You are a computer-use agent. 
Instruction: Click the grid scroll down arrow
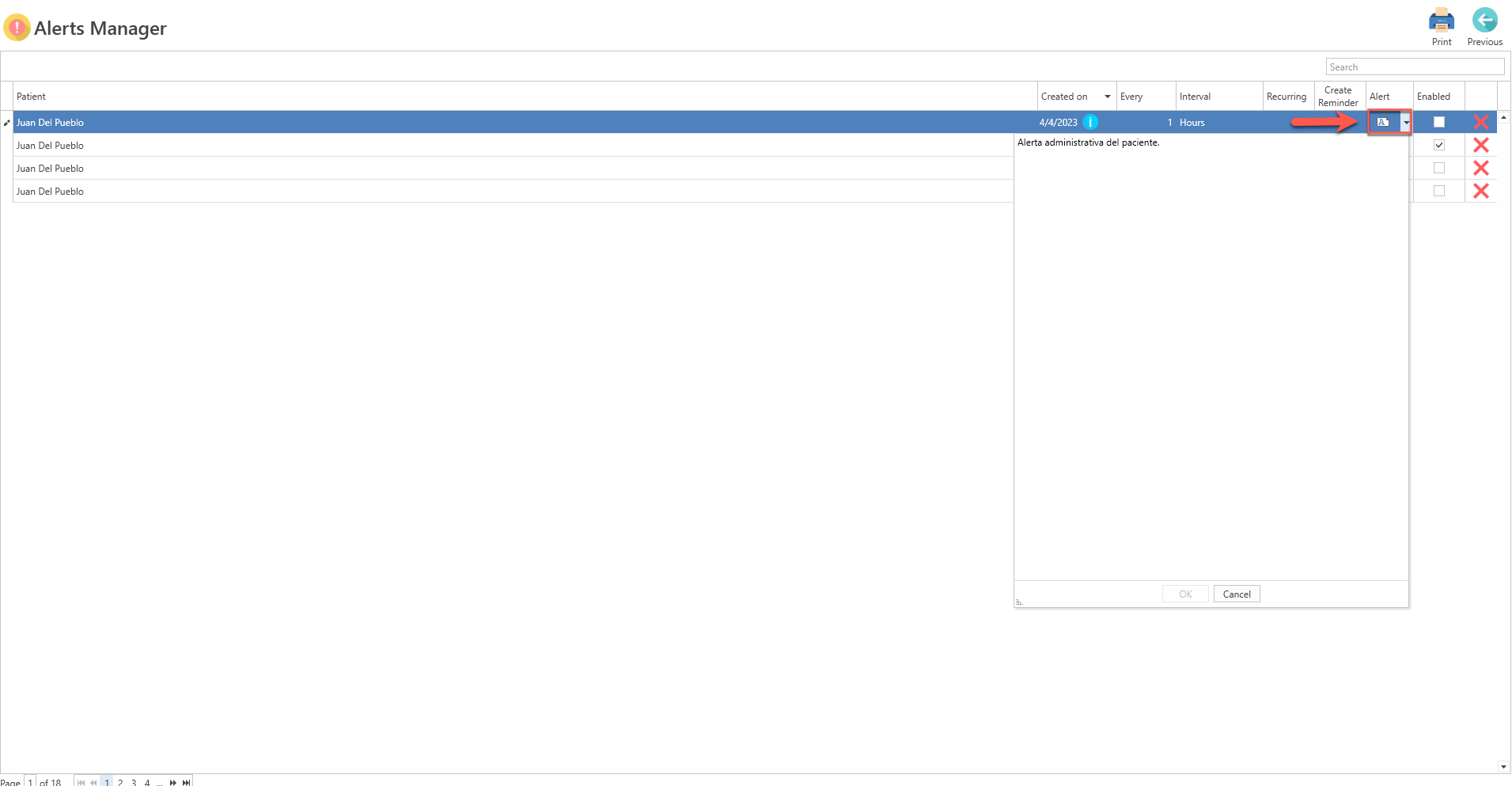point(1503,766)
